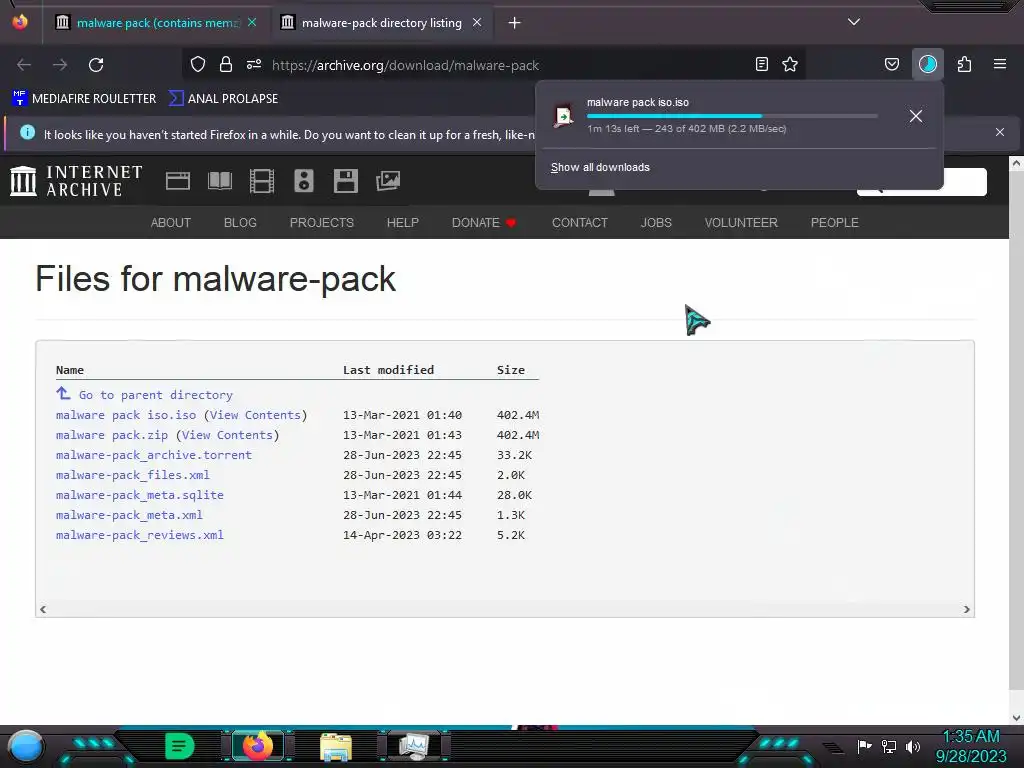Open malware-pack_meta.xml link
The image size is (1024, 768).
click(129, 515)
